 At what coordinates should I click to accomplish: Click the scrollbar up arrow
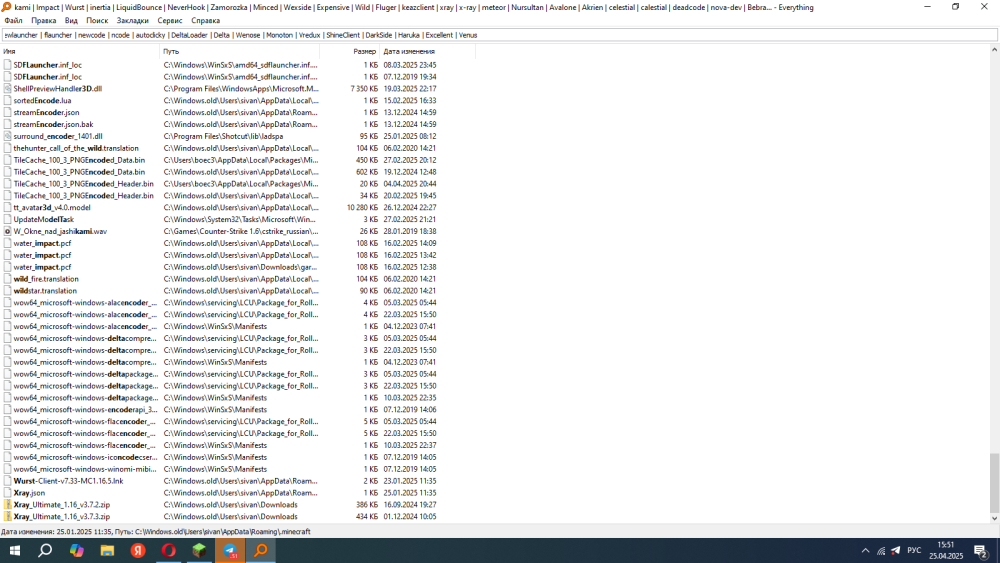tap(994, 50)
